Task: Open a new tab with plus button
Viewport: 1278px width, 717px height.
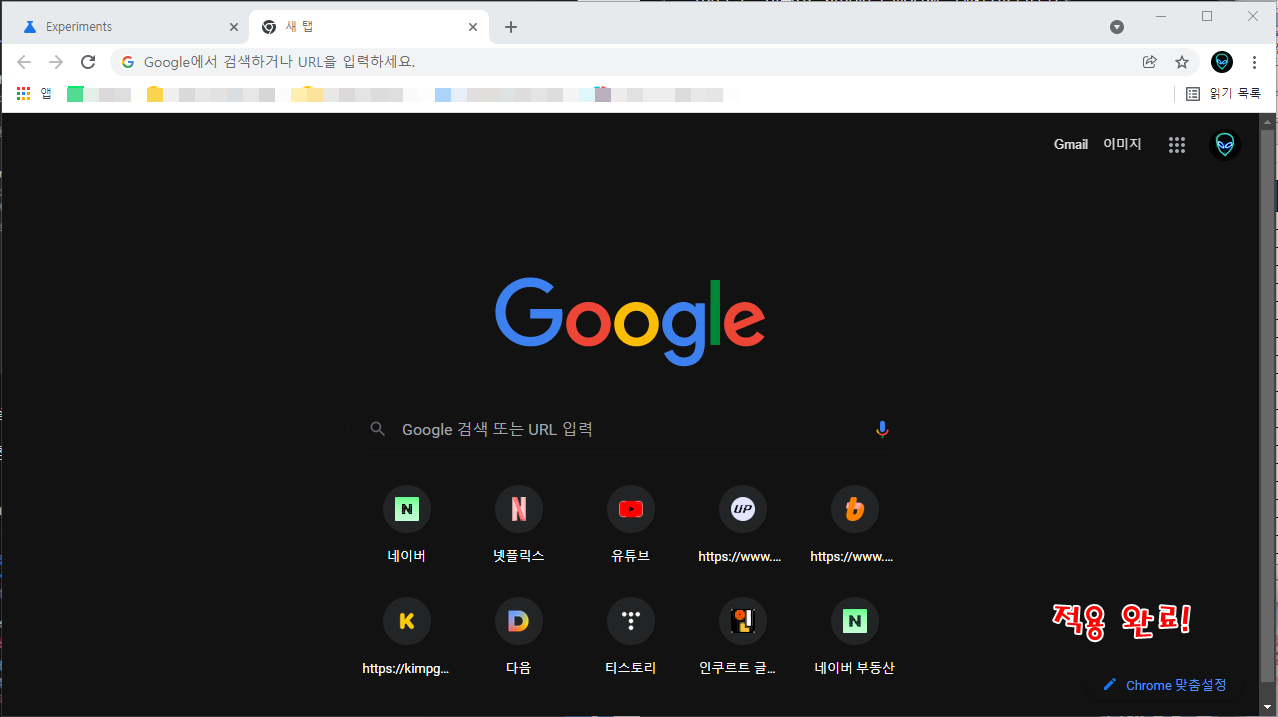Action: (x=511, y=27)
